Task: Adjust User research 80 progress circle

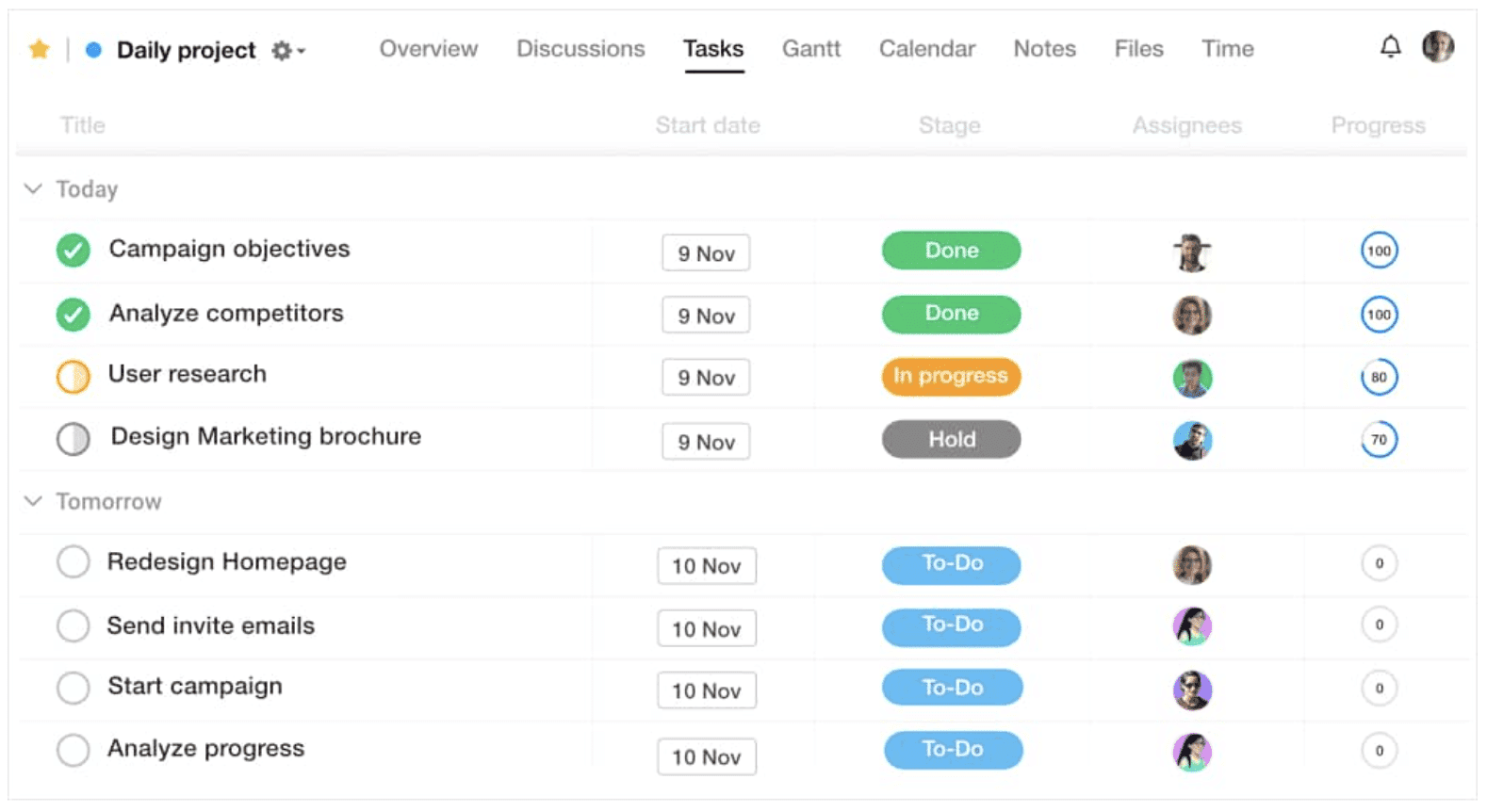Action: pos(1379,377)
